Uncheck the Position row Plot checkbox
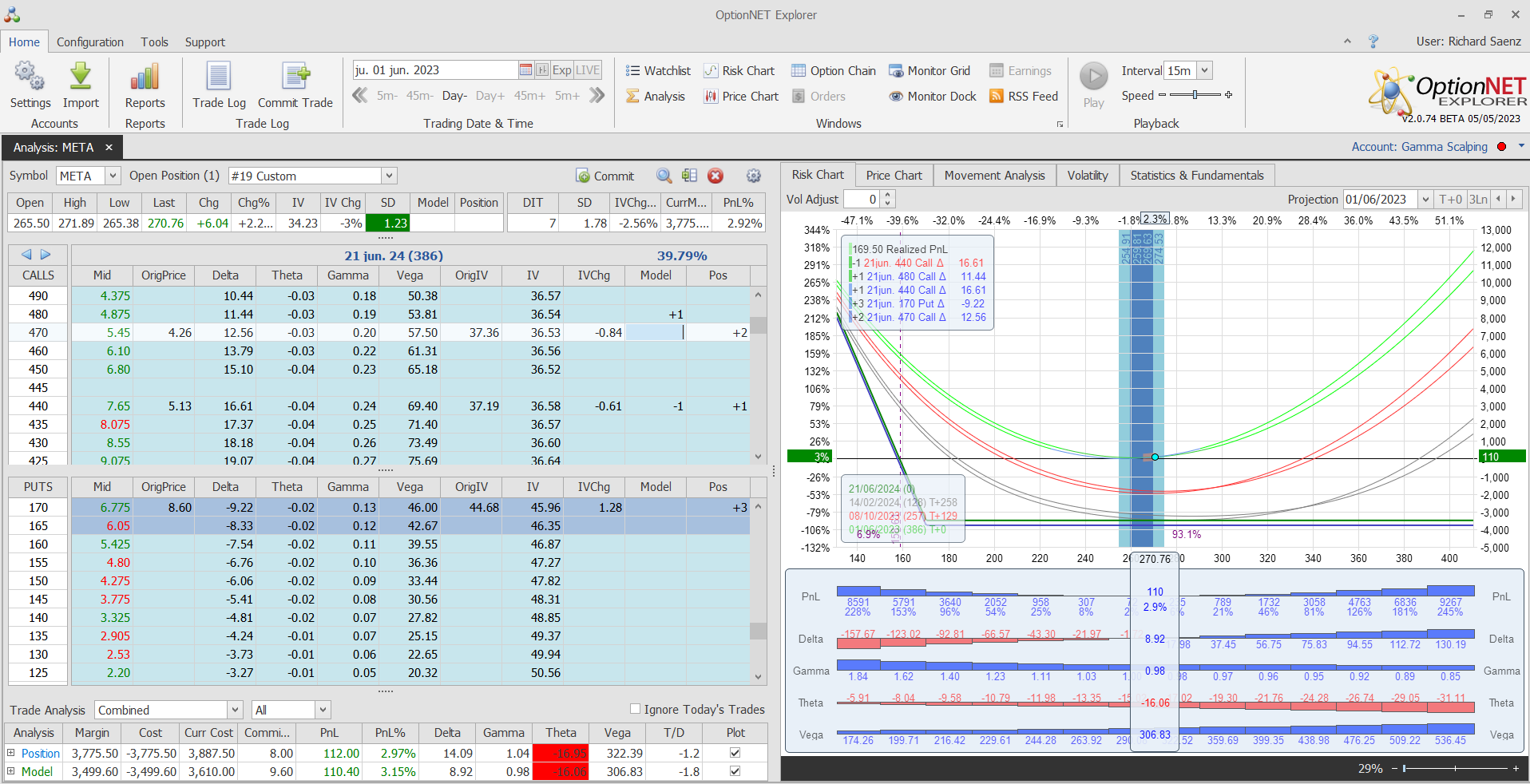Viewport: 1530px width, 784px height. click(735, 753)
